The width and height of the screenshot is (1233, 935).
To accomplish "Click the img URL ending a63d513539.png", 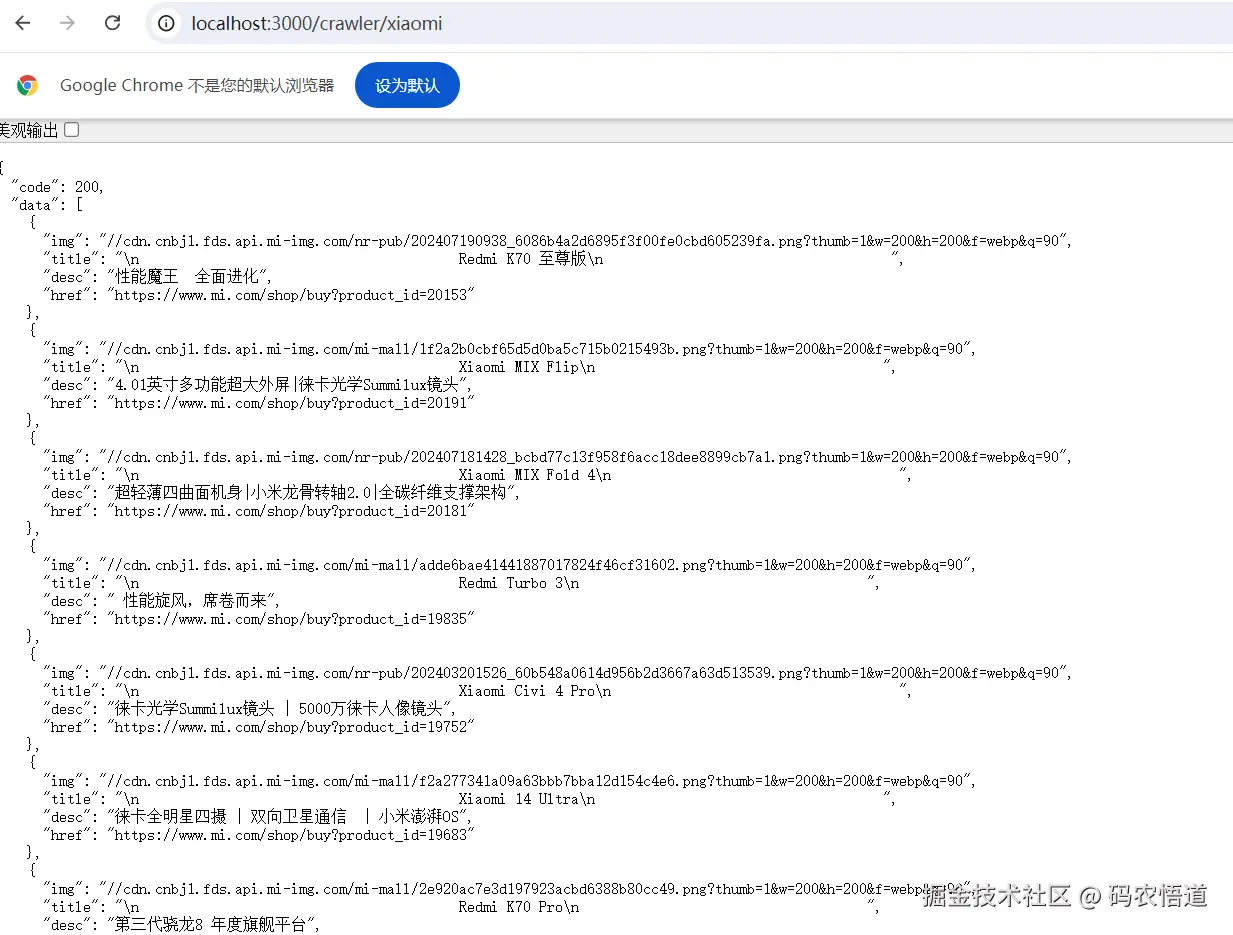I will 584,673.
